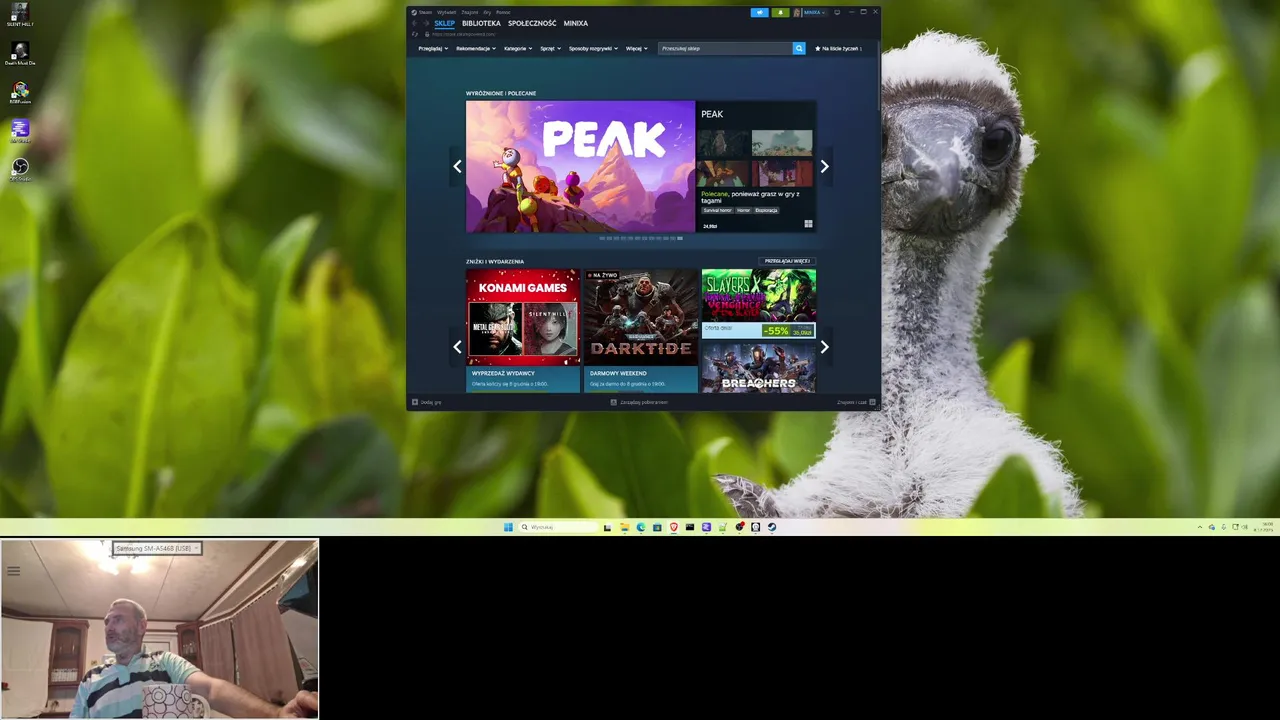Expand the Kategorie dropdown
1280x720 pixels.
click(x=518, y=48)
